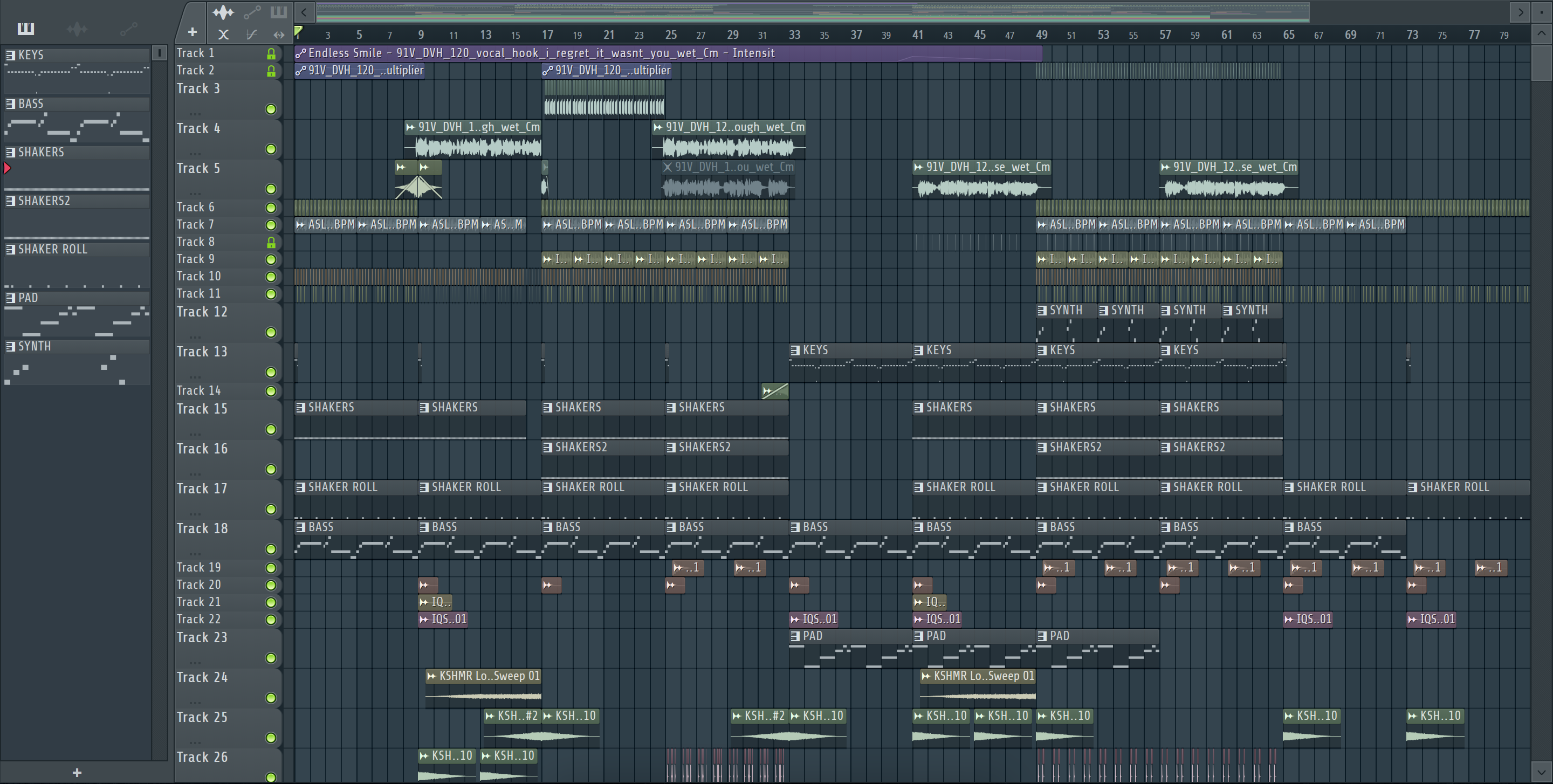Open the first IQS..01 clip menu on Track 22
Screen dimensions: 1553x784
pyautogui.click(x=424, y=619)
